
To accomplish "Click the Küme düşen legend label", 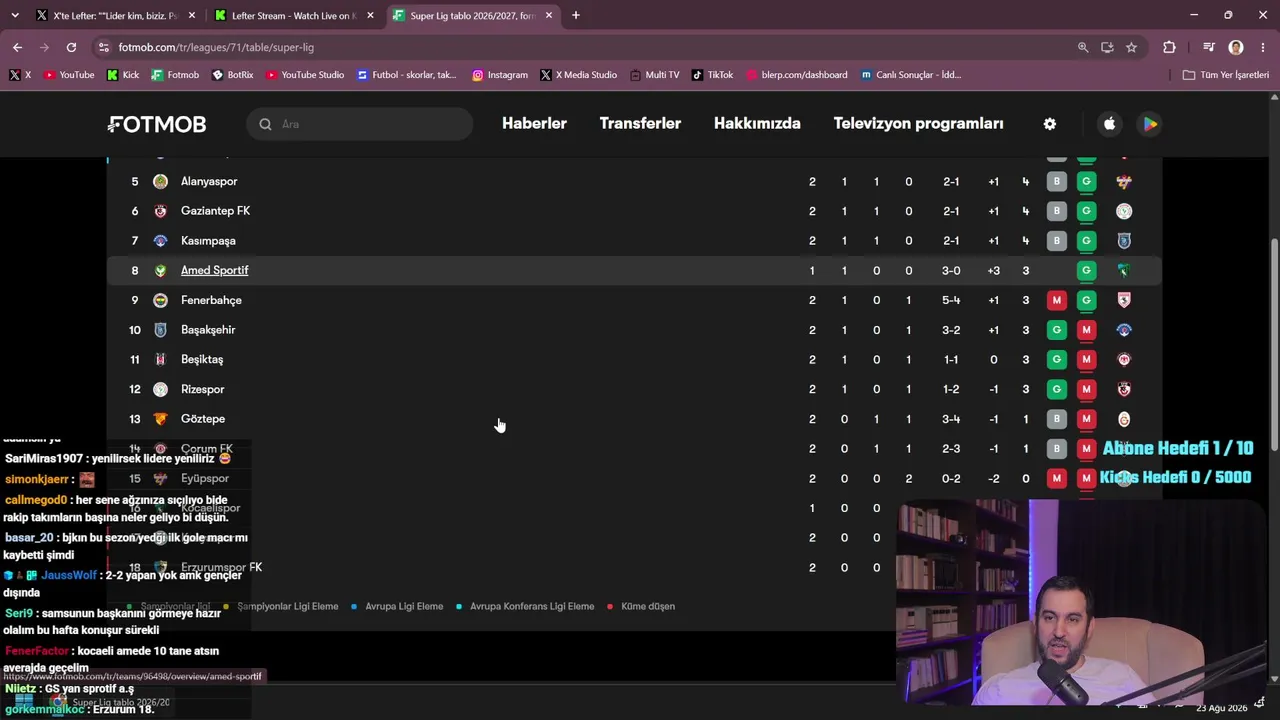I will (648, 606).
